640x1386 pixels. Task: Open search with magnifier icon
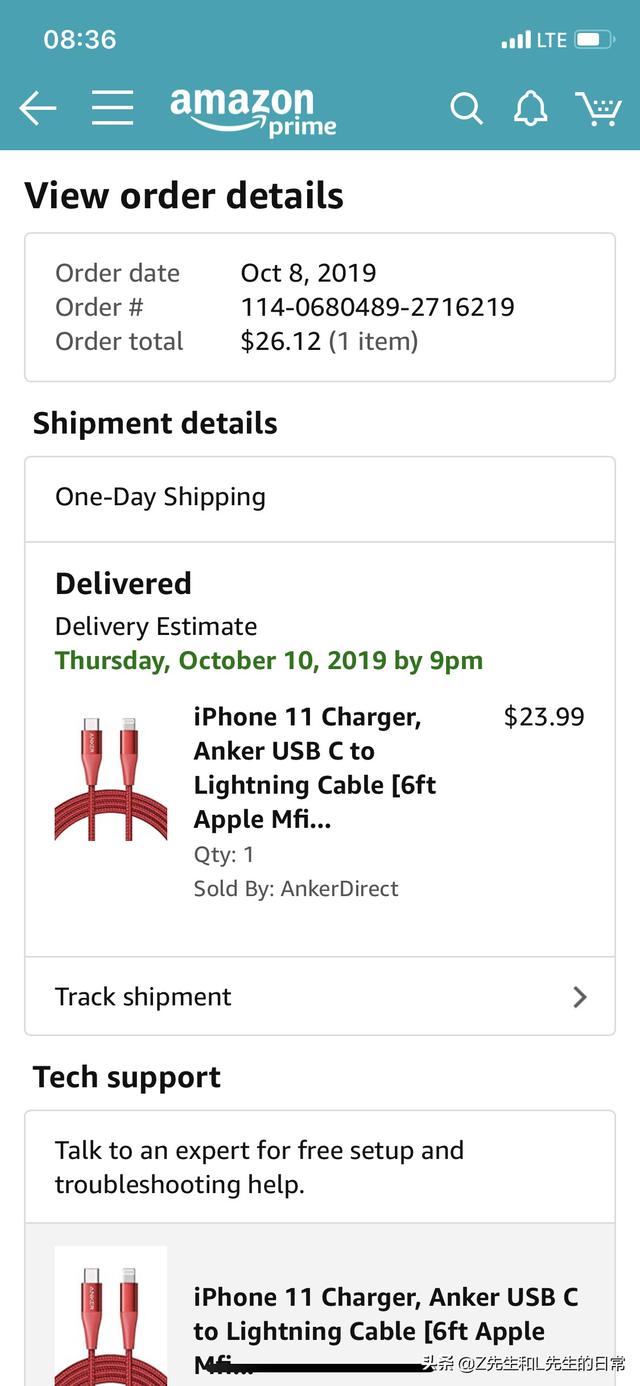pos(466,108)
